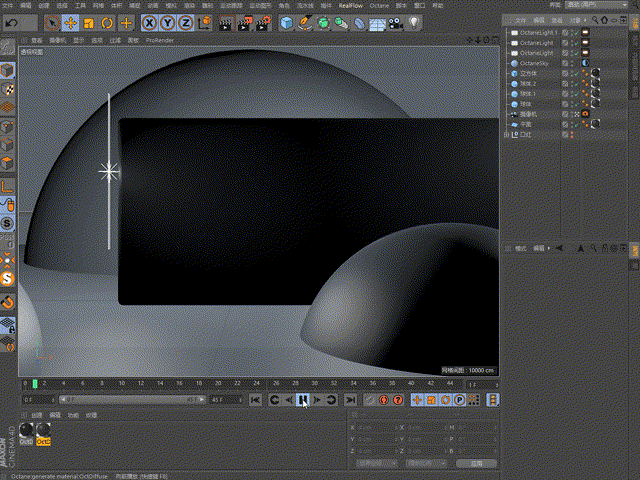The height and width of the screenshot is (480, 640).
Task: Click the round orange S icon
Action: [x=7, y=279]
